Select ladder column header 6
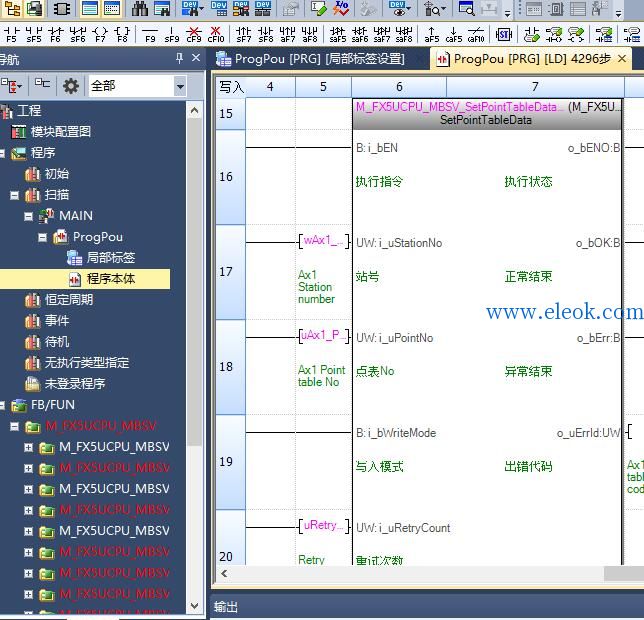The height and width of the screenshot is (620, 644). (399, 87)
